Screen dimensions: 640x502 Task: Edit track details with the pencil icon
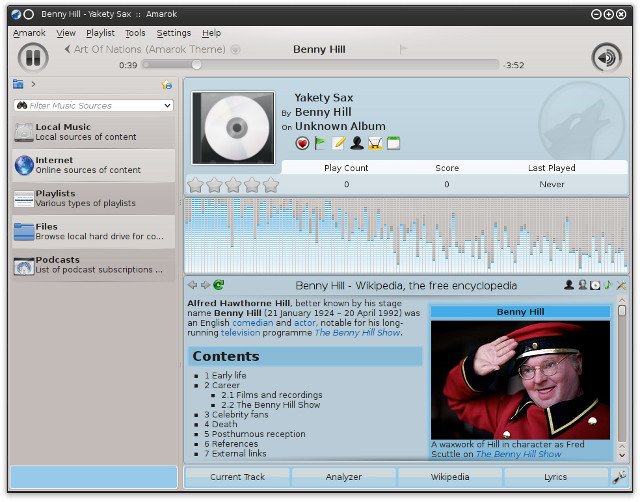click(339, 143)
